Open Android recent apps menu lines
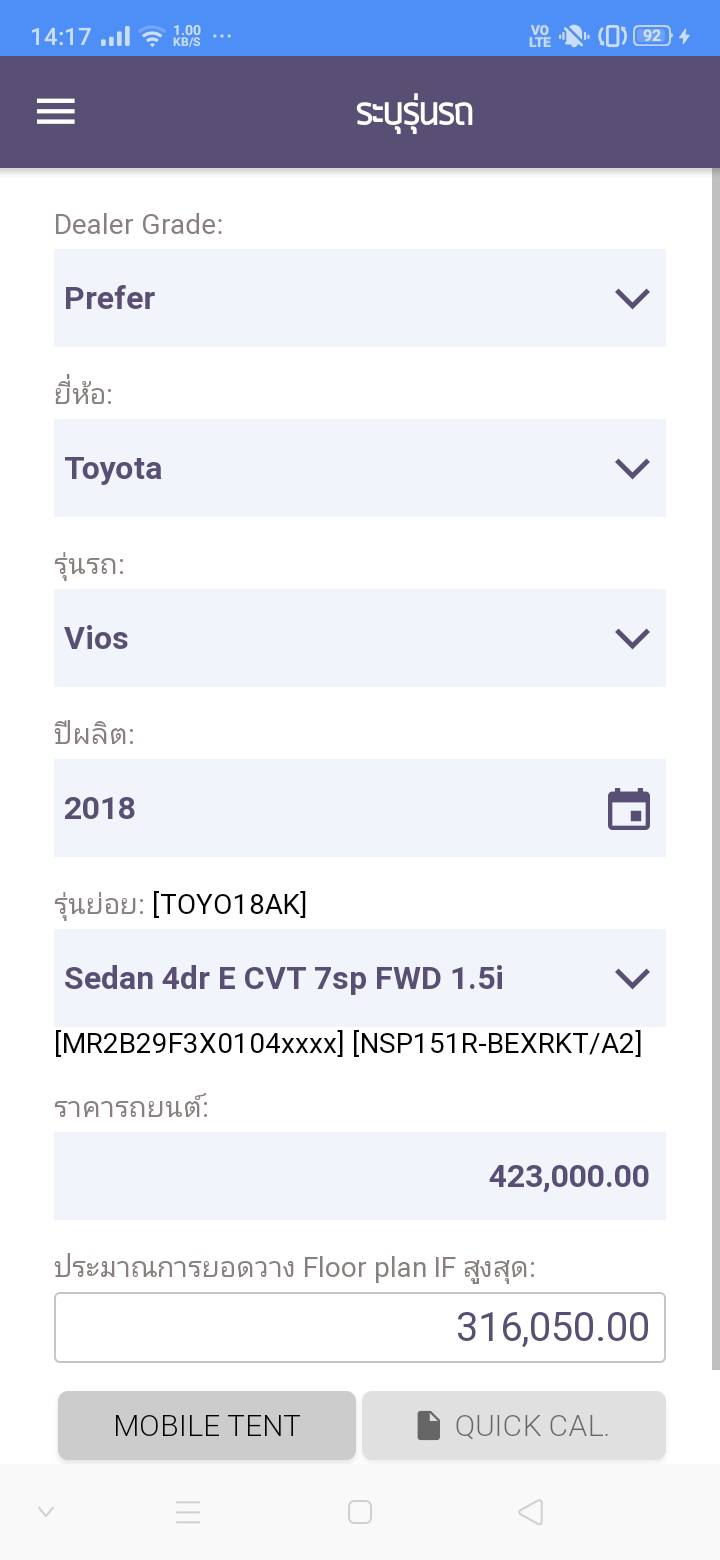Screen dimensions: 720x1560 188,1512
